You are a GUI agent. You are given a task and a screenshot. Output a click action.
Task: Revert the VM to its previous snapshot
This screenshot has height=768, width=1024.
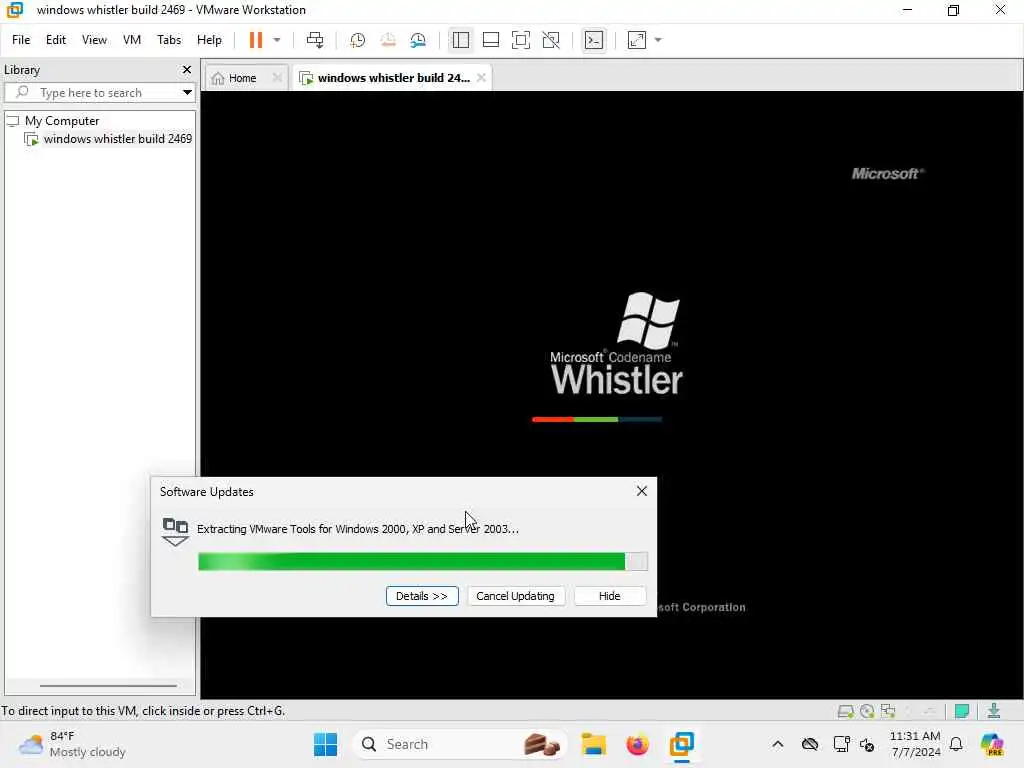[x=388, y=40]
